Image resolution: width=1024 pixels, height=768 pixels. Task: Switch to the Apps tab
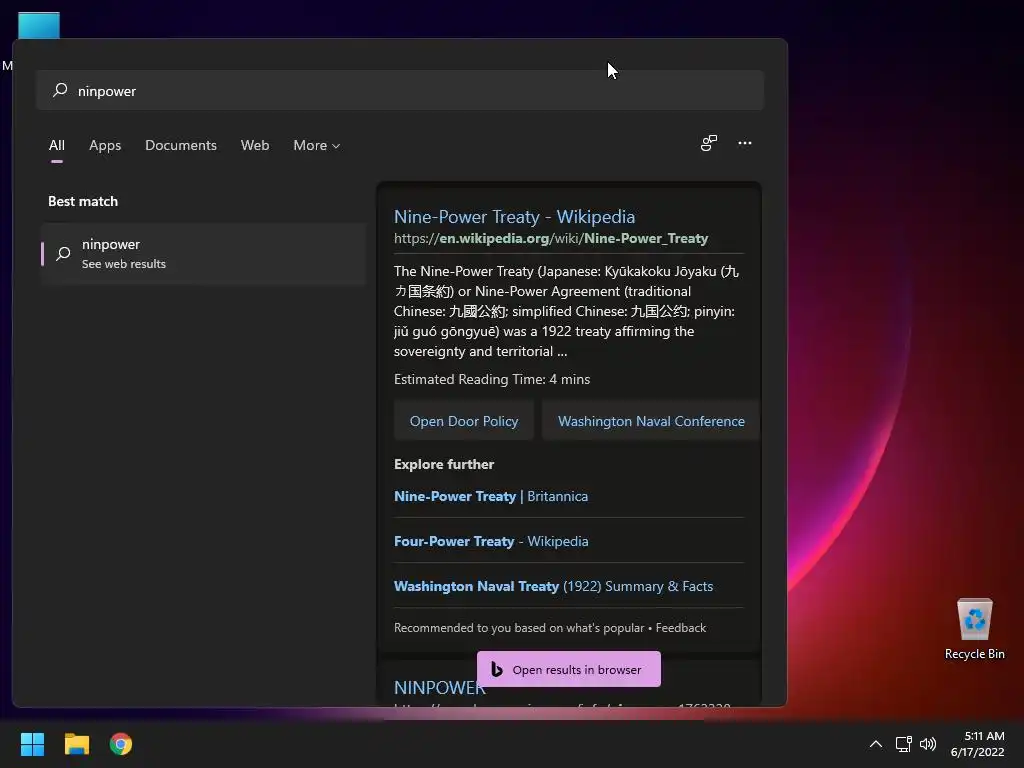[105, 145]
